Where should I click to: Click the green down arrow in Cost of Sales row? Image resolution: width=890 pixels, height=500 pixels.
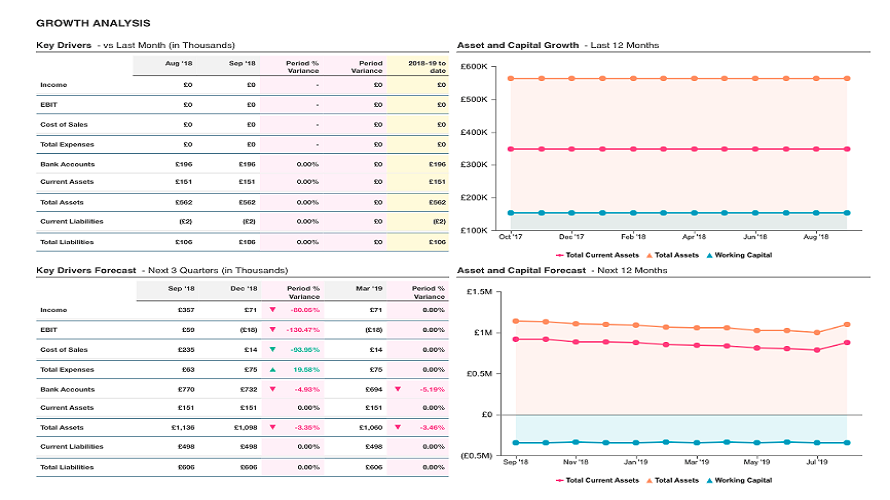point(272,350)
